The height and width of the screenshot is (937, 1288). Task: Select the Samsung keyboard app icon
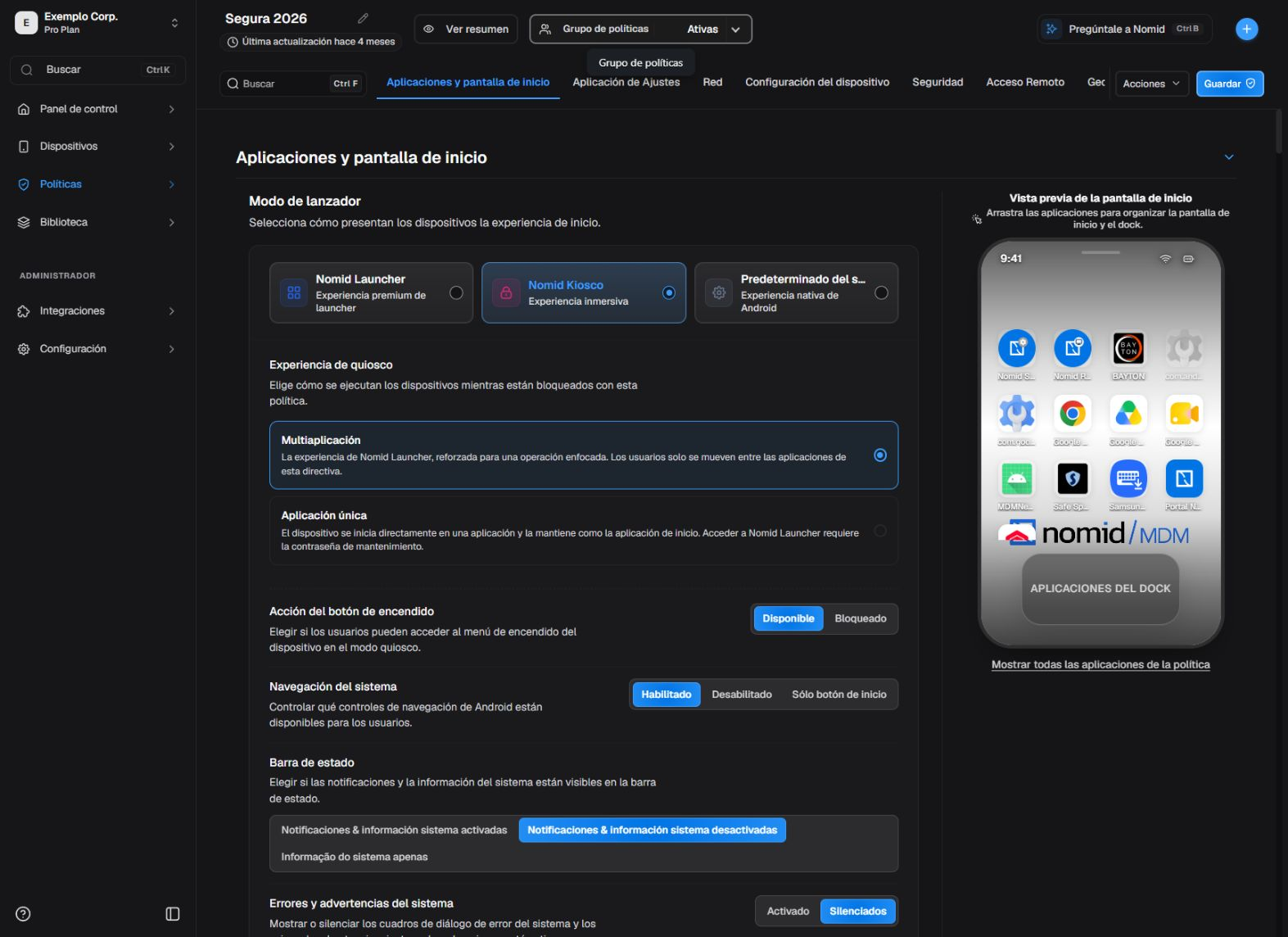1128,478
